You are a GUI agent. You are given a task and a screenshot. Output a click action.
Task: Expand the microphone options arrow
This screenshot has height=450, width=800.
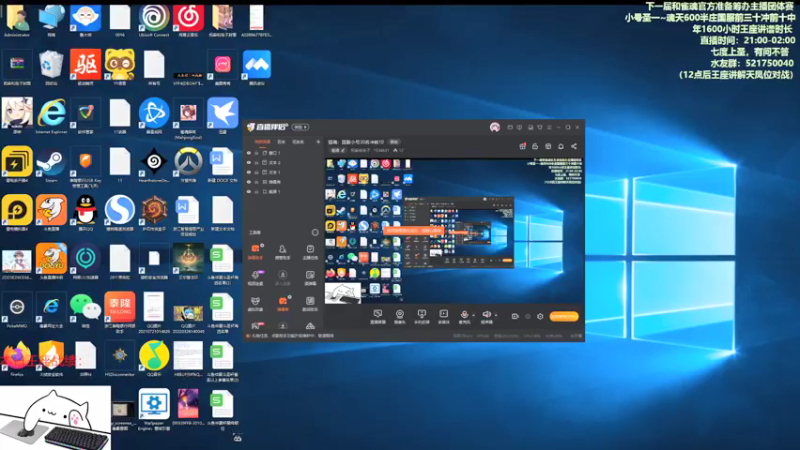point(473,315)
